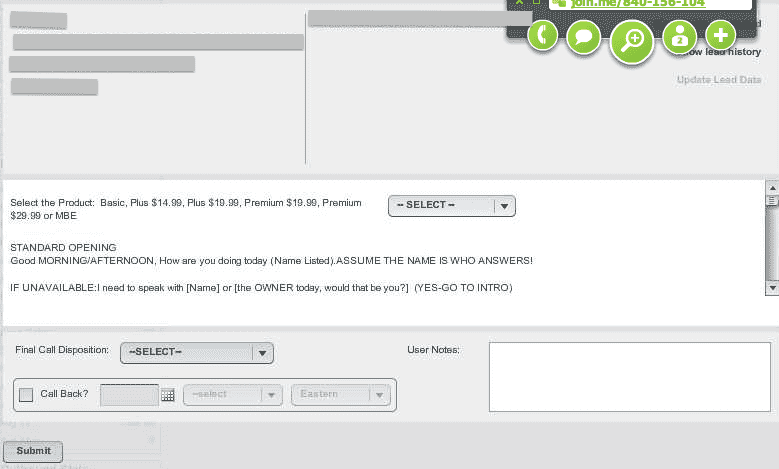This screenshot has width=779, height=469.
Task: Open the join.me participants icon
Action: [679, 37]
